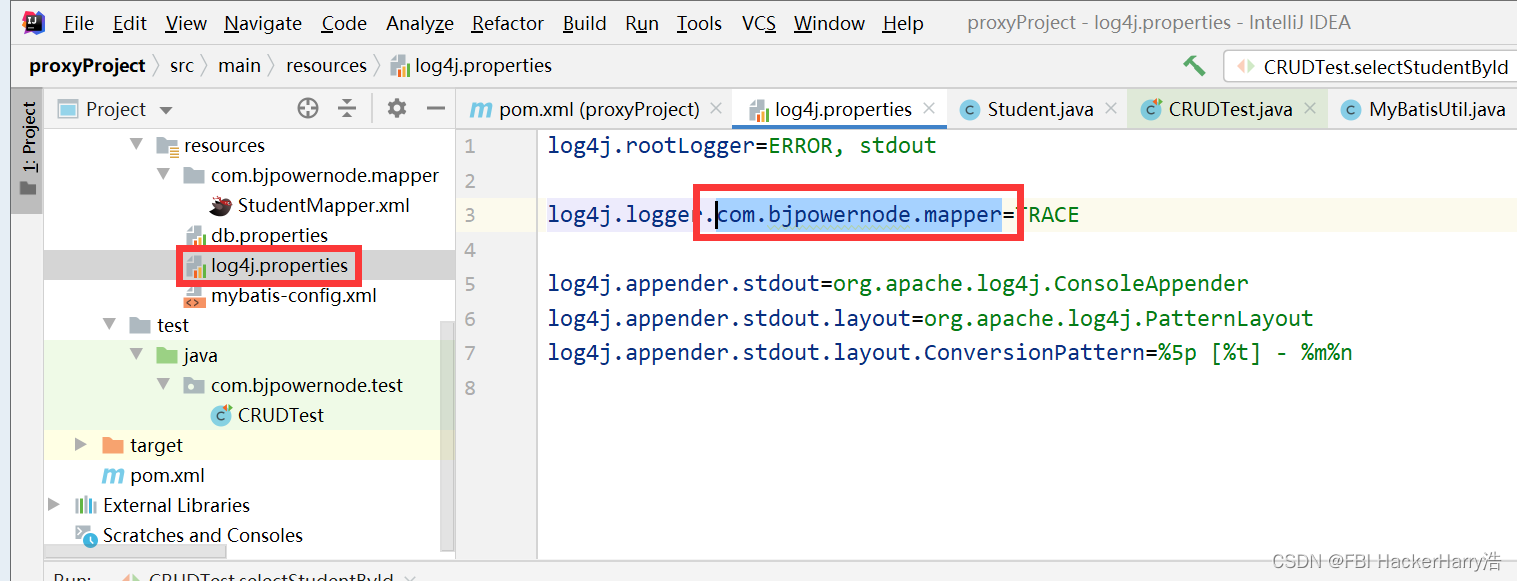Image resolution: width=1517 pixels, height=581 pixels.
Task: Click the IntelliJ IDEA app icon
Action: click(33, 22)
